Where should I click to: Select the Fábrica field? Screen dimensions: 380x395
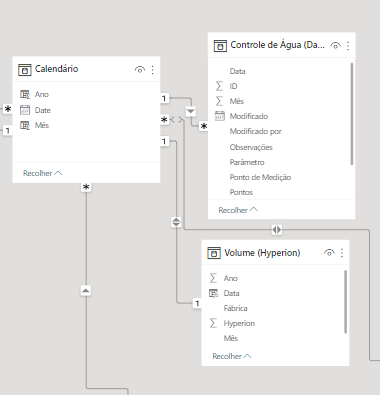[235, 308]
